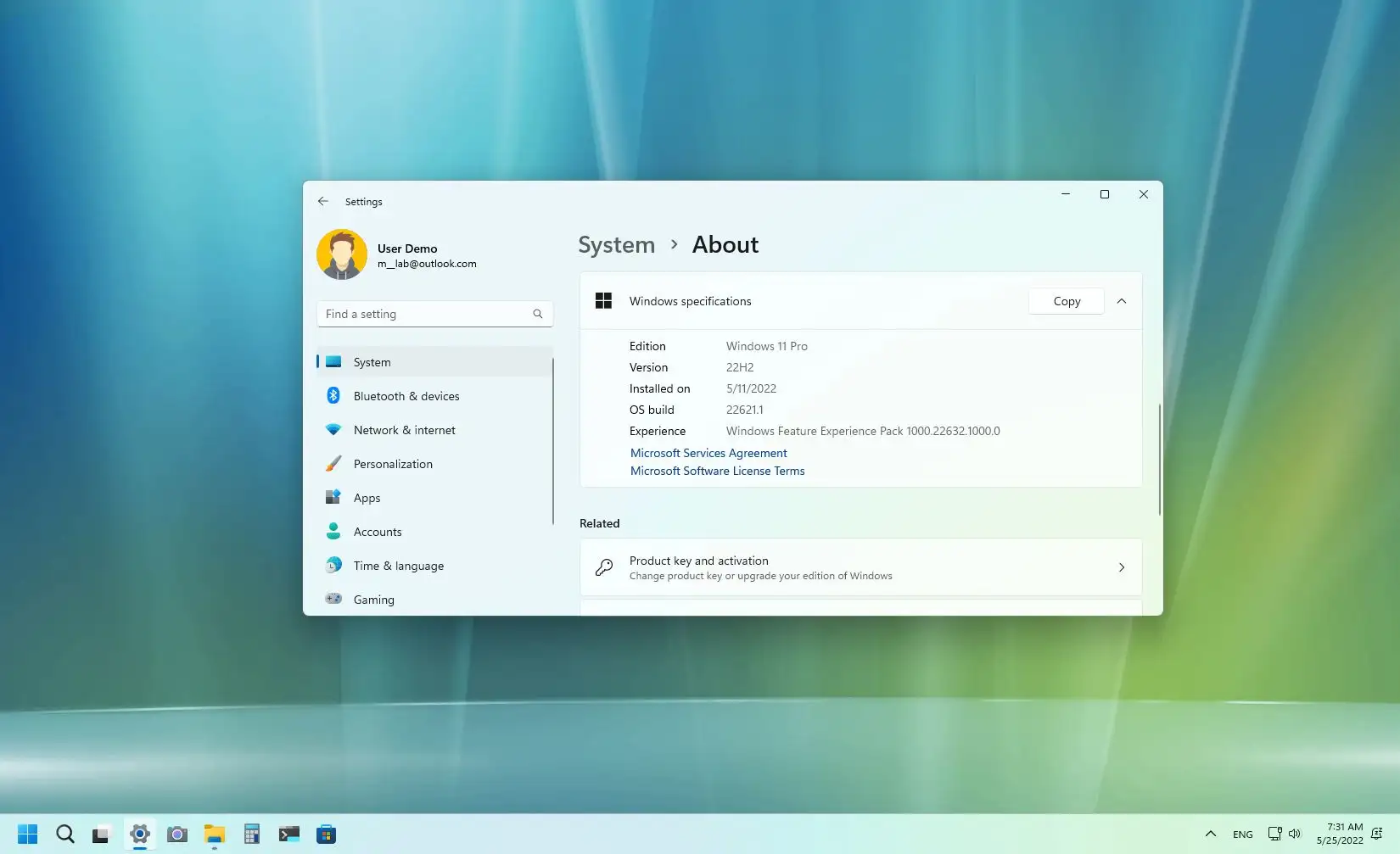Image resolution: width=1400 pixels, height=854 pixels.
Task: Click the Version value 22H2
Action: coord(740,367)
